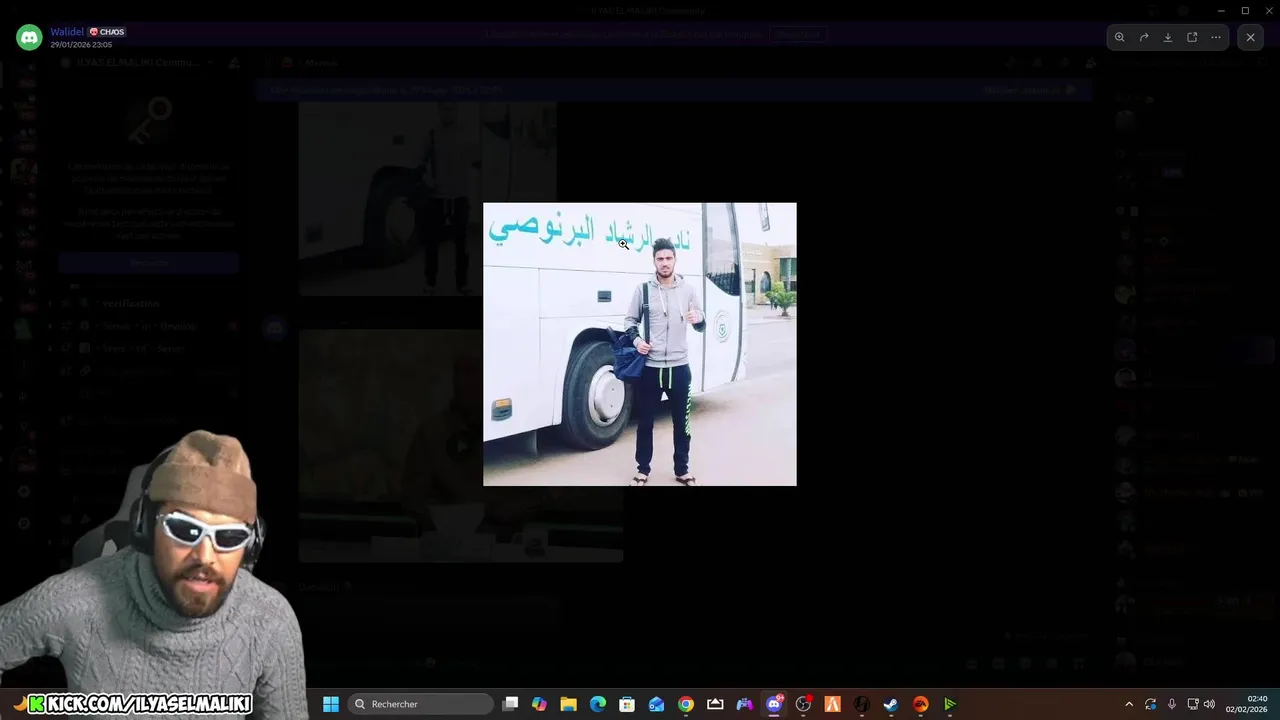Open the volume control in the tray
The width and height of the screenshot is (1280, 720).
(1209, 704)
